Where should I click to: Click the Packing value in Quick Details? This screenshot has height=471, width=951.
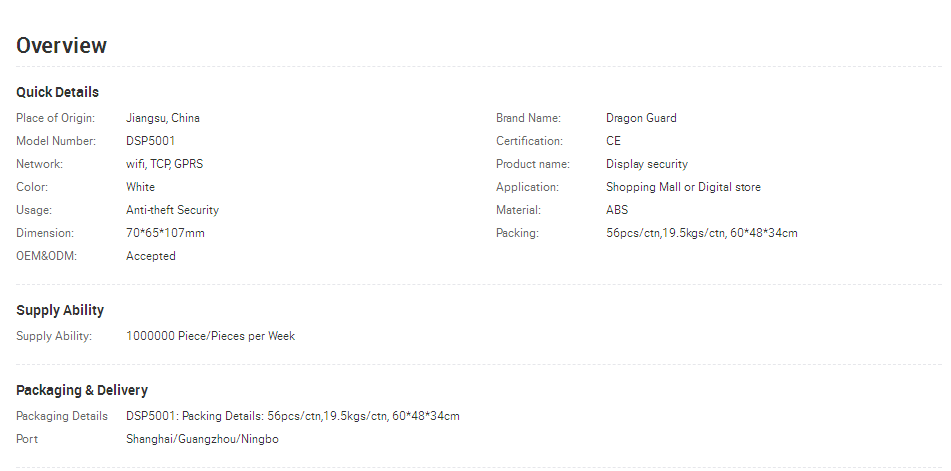[x=702, y=233]
